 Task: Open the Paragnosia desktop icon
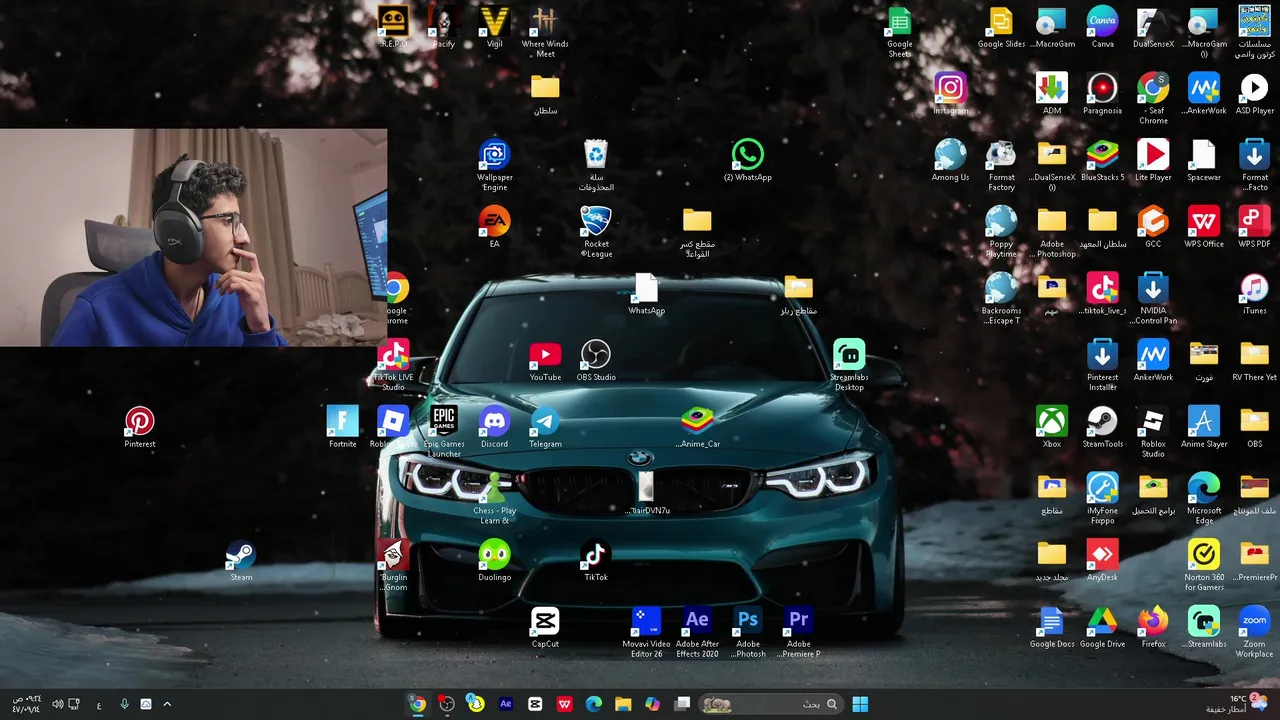tap(1102, 93)
